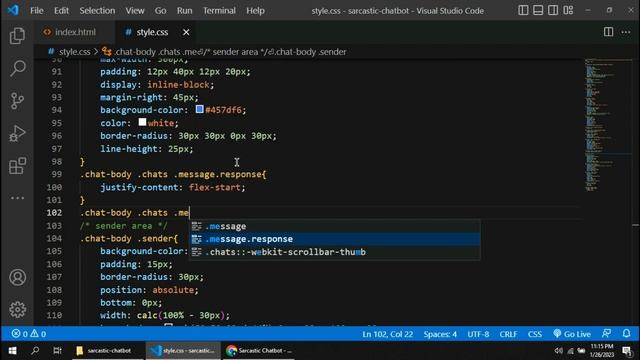
Task: Open Windows Start menu
Action: tap(12, 351)
